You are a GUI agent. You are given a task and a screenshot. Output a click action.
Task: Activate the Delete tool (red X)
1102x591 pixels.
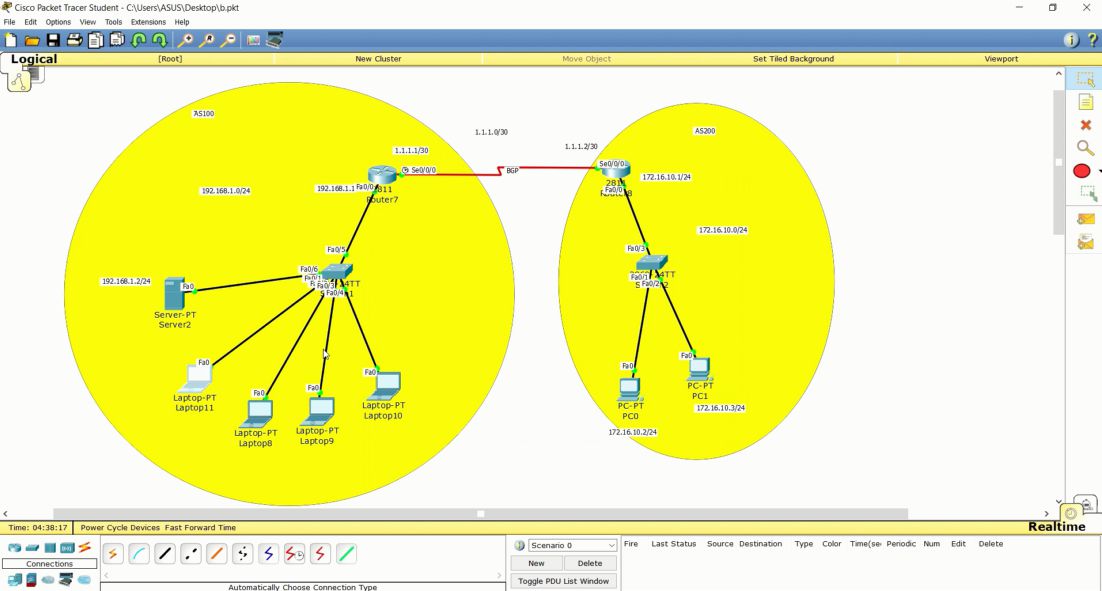point(1085,124)
